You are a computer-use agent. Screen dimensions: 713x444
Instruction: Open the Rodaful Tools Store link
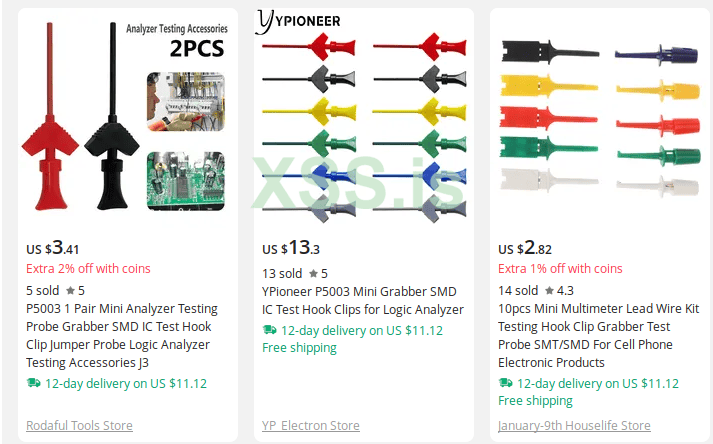point(79,426)
